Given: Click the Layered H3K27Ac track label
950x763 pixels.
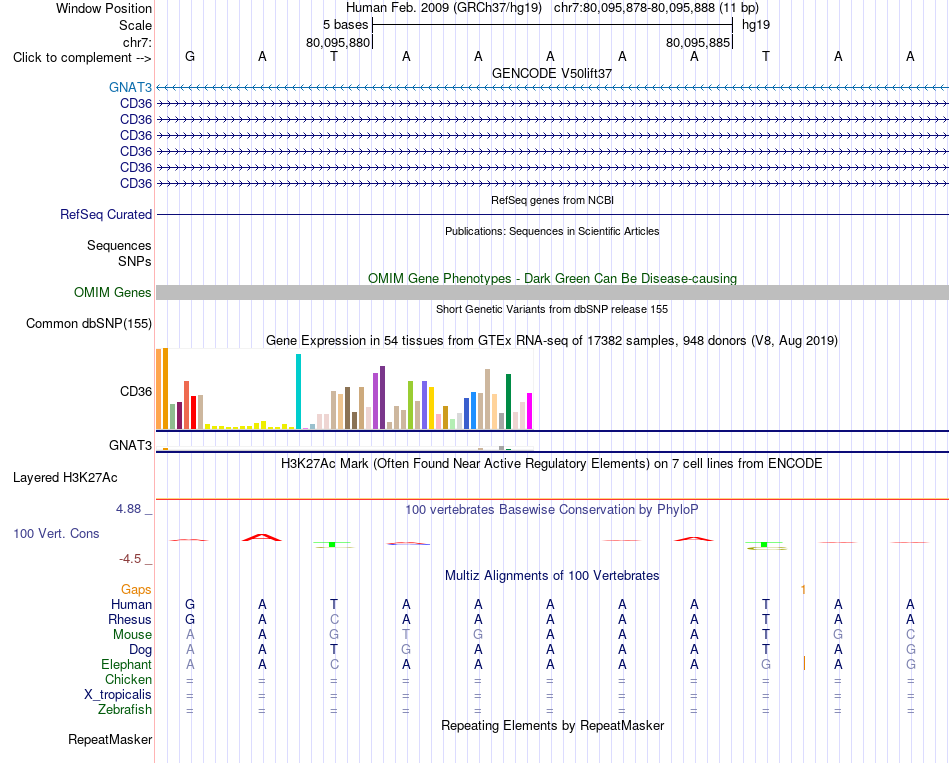Looking at the screenshot, I should [65, 478].
